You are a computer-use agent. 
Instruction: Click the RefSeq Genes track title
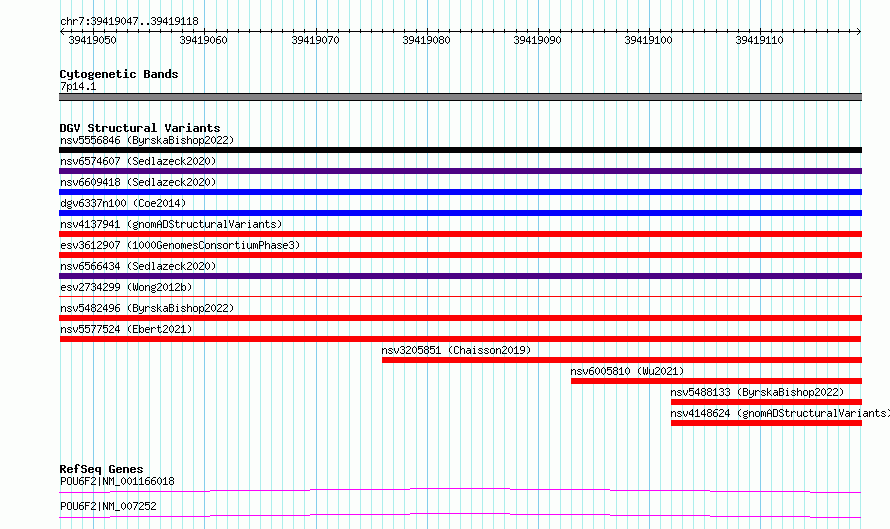pos(101,469)
